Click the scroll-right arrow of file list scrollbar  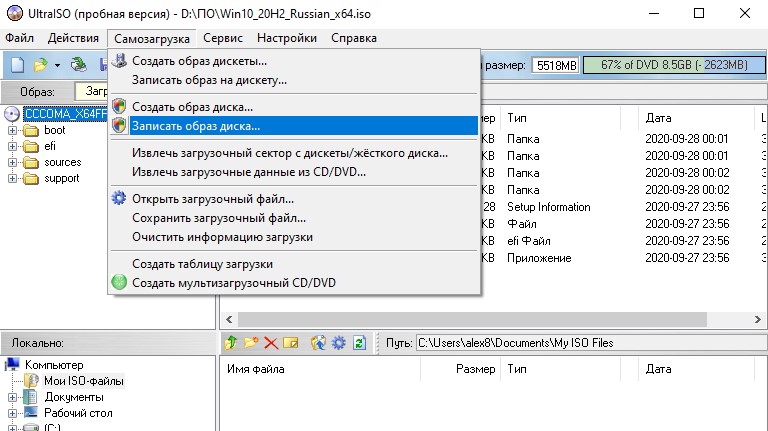[758, 319]
